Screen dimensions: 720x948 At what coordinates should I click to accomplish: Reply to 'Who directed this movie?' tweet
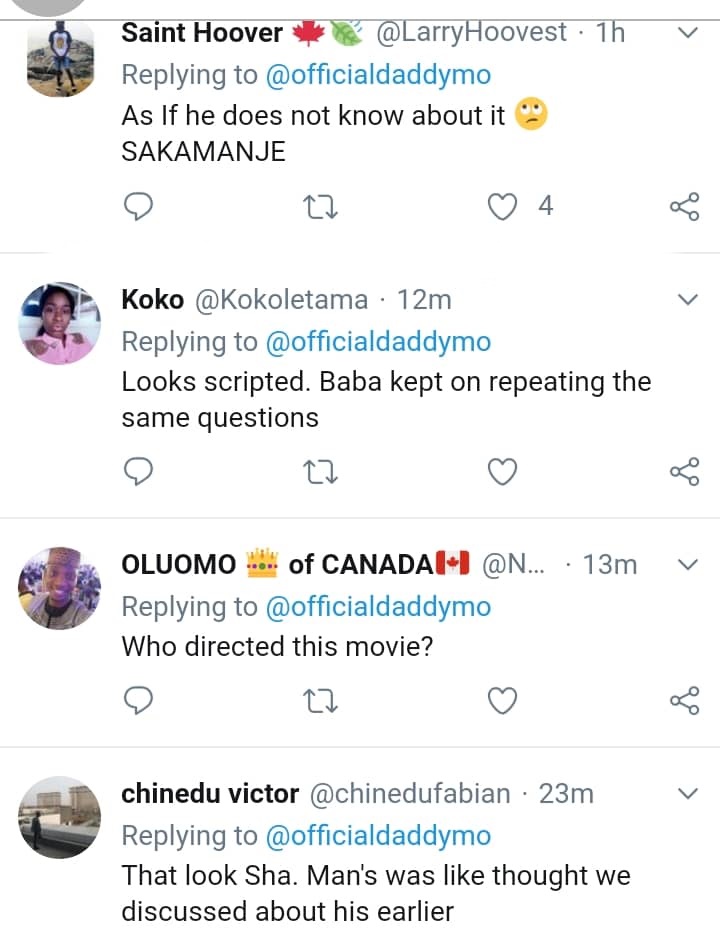click(137, 701)
